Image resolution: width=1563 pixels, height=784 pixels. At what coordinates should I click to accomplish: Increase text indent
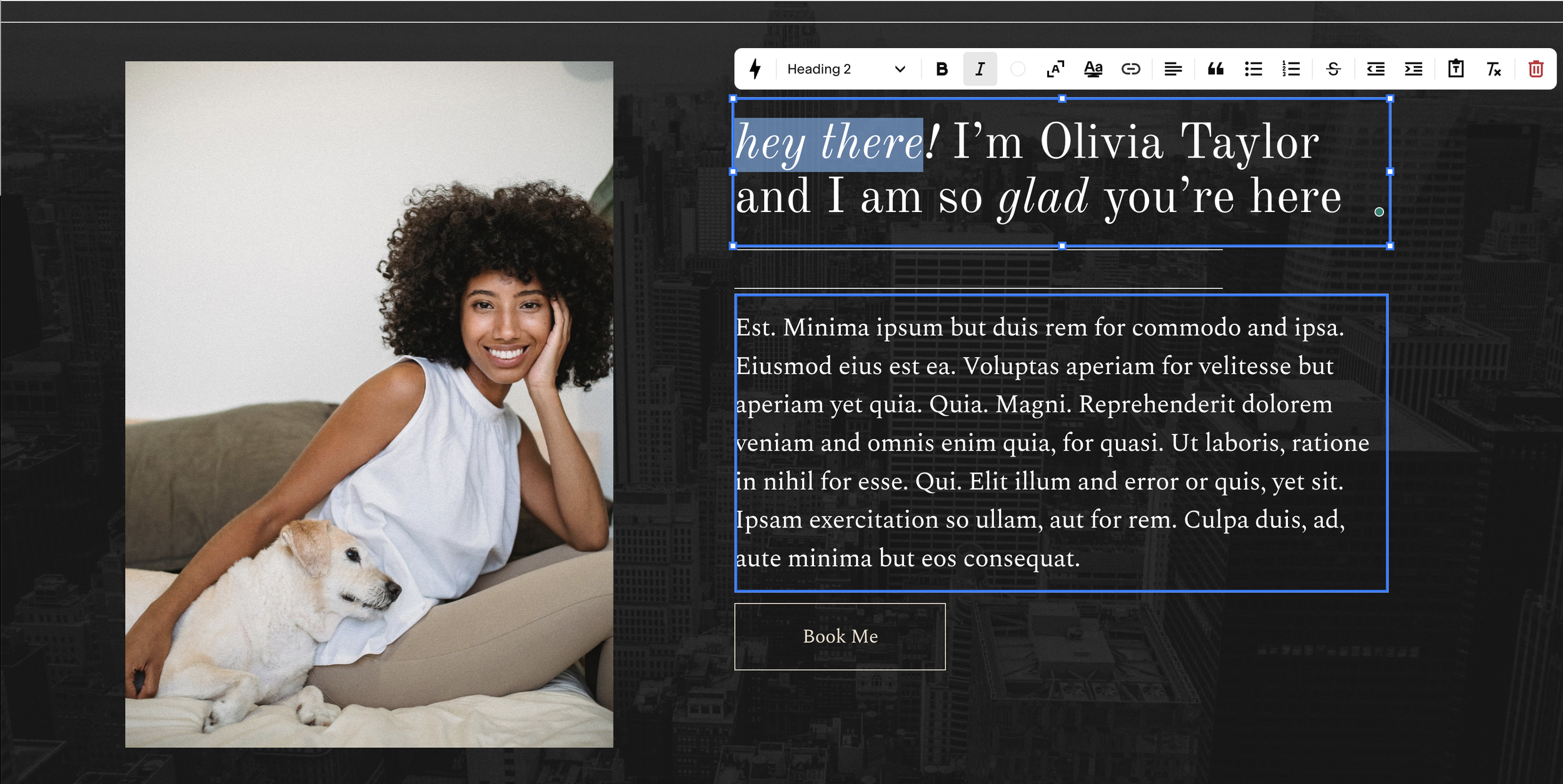pyautogui.click(x=1413, y=69)
